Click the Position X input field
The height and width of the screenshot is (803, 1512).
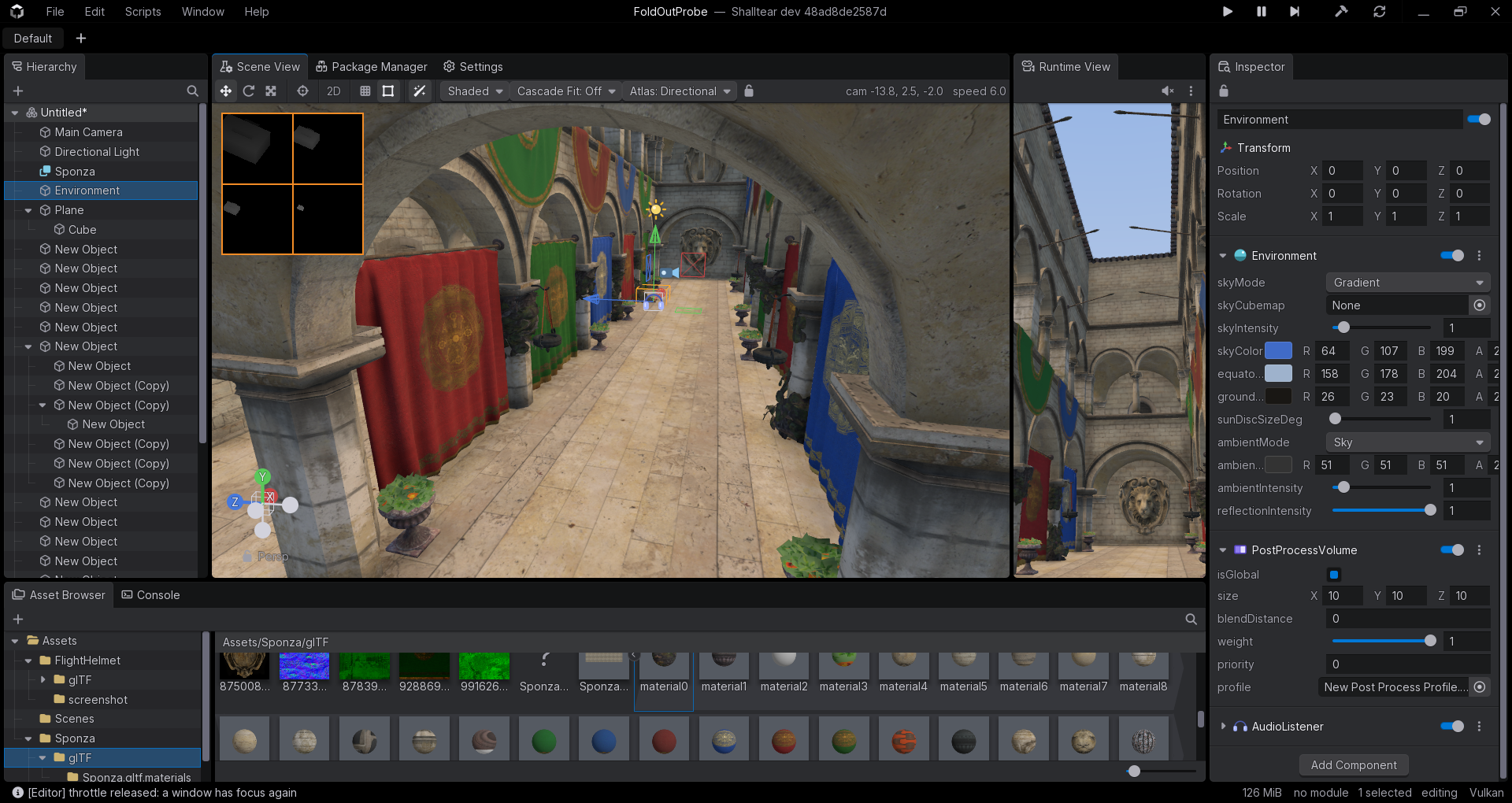1343,171
